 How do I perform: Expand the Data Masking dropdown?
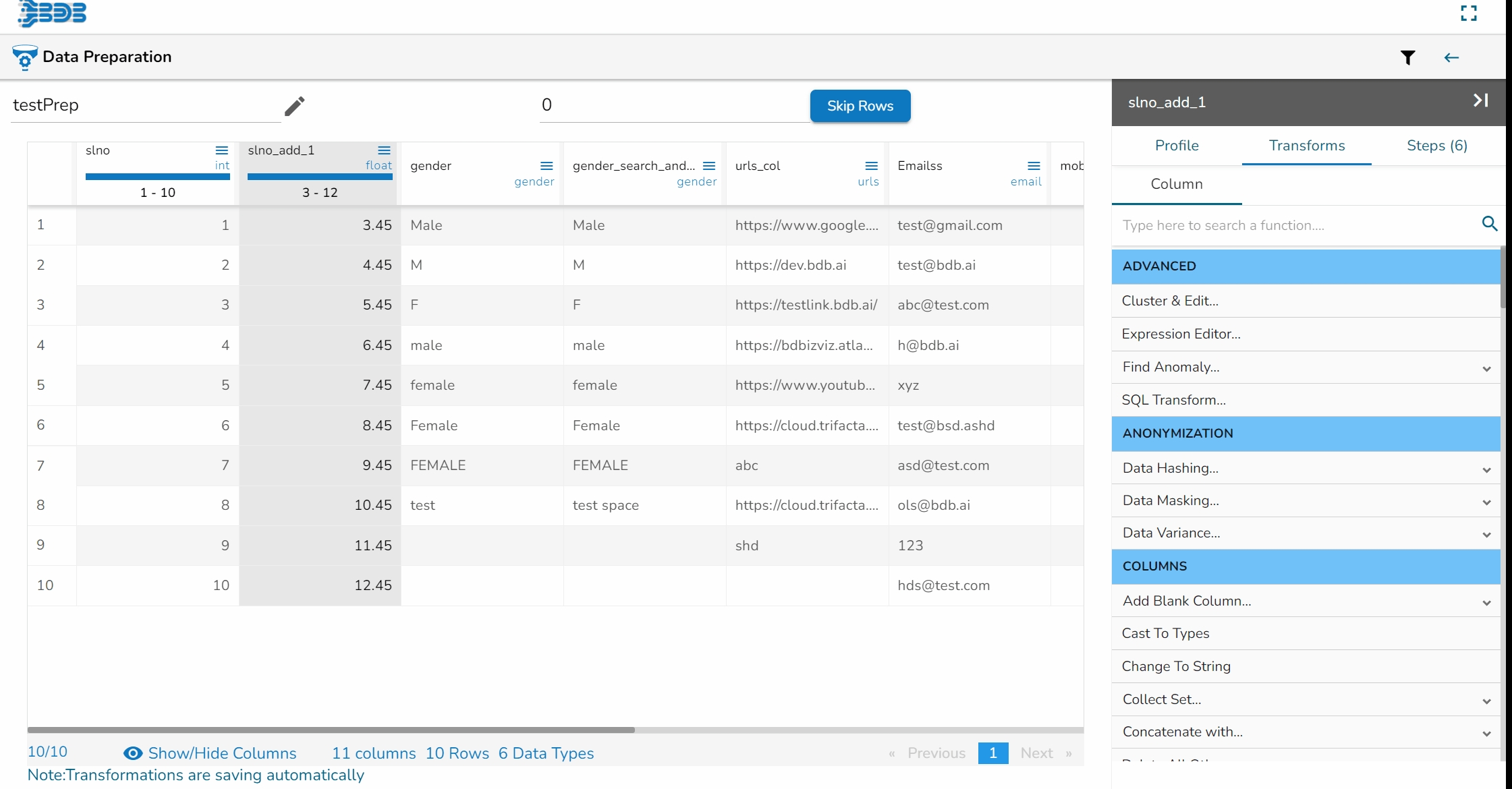pos(1486,502)
